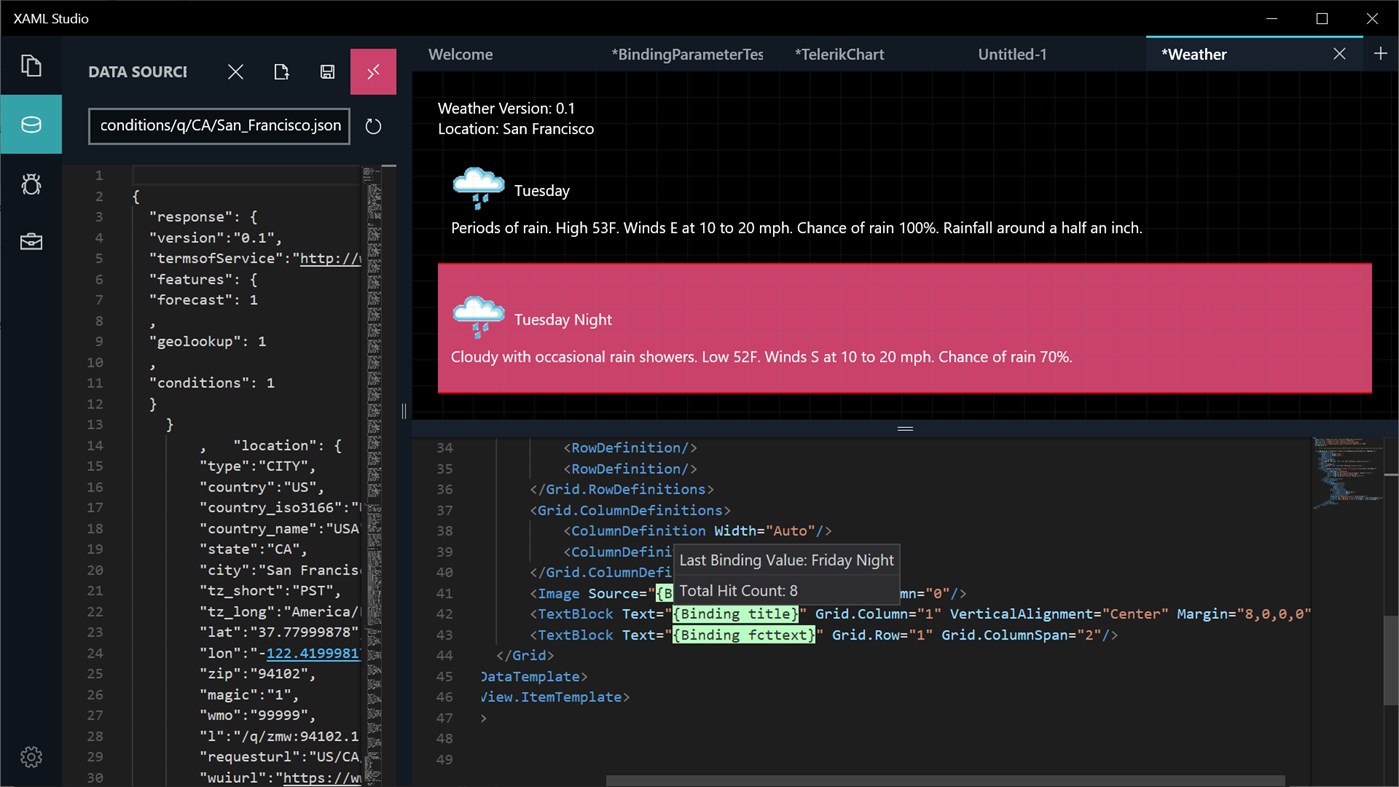Open the debugging panel via the bug icon
The image size is (1399, 787).
pyautogui.click(x=30, y=184)
